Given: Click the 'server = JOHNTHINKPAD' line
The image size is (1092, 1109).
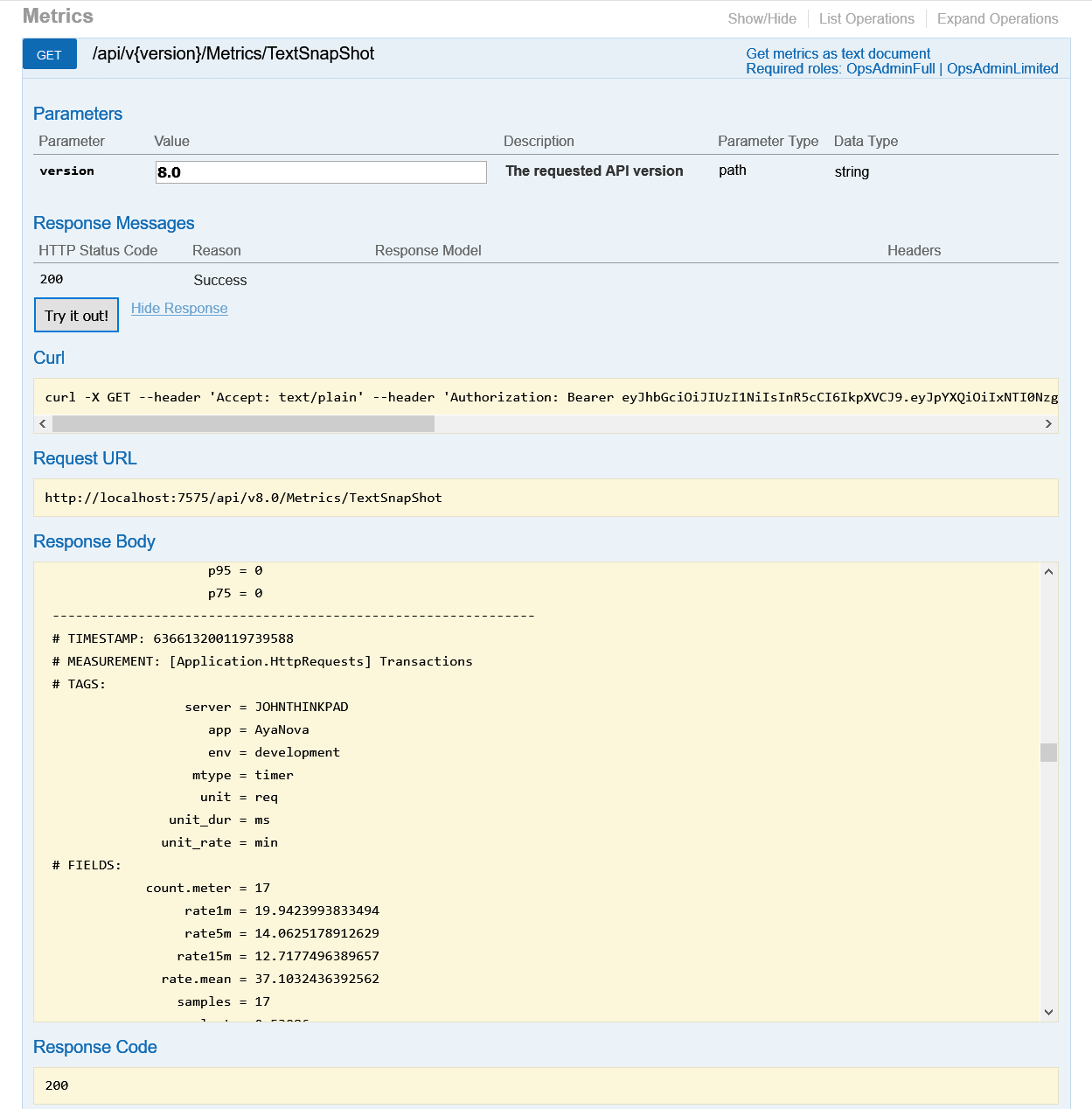Looking at the screenshot, I should [x=267, y=707].
